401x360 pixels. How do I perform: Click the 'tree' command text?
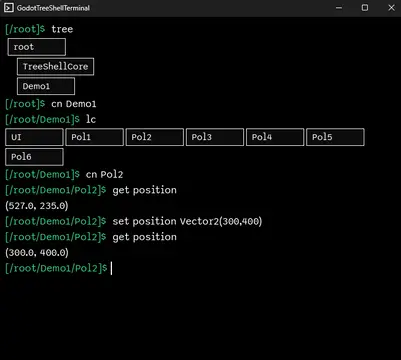(62, 29)
